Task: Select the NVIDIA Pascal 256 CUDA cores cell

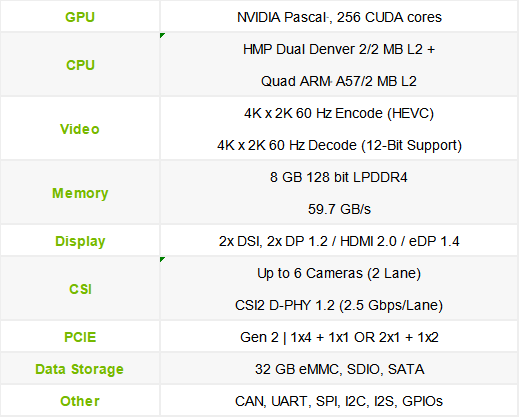Action: (339, 17)
